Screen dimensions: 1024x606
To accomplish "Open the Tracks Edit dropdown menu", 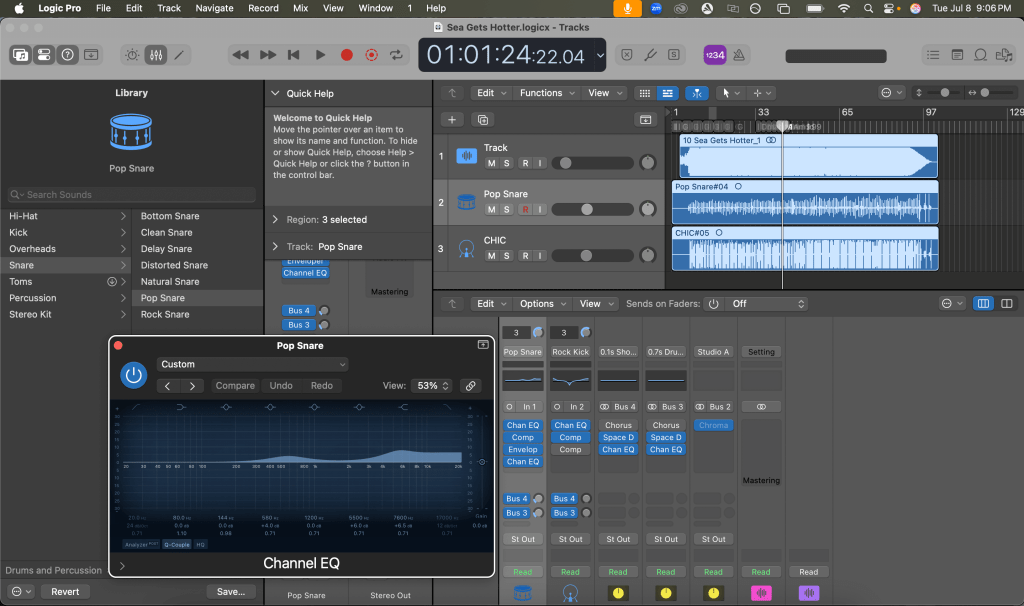I will (490, 93).
